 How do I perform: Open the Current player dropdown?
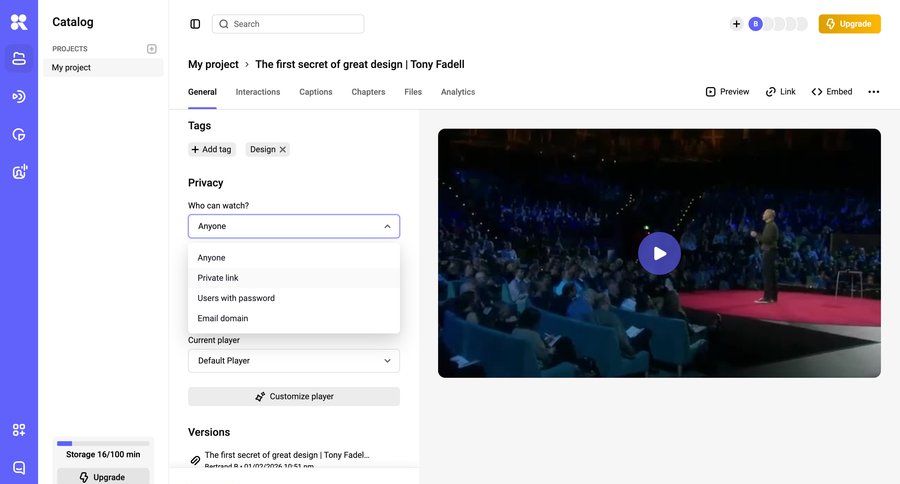(294, 361)
